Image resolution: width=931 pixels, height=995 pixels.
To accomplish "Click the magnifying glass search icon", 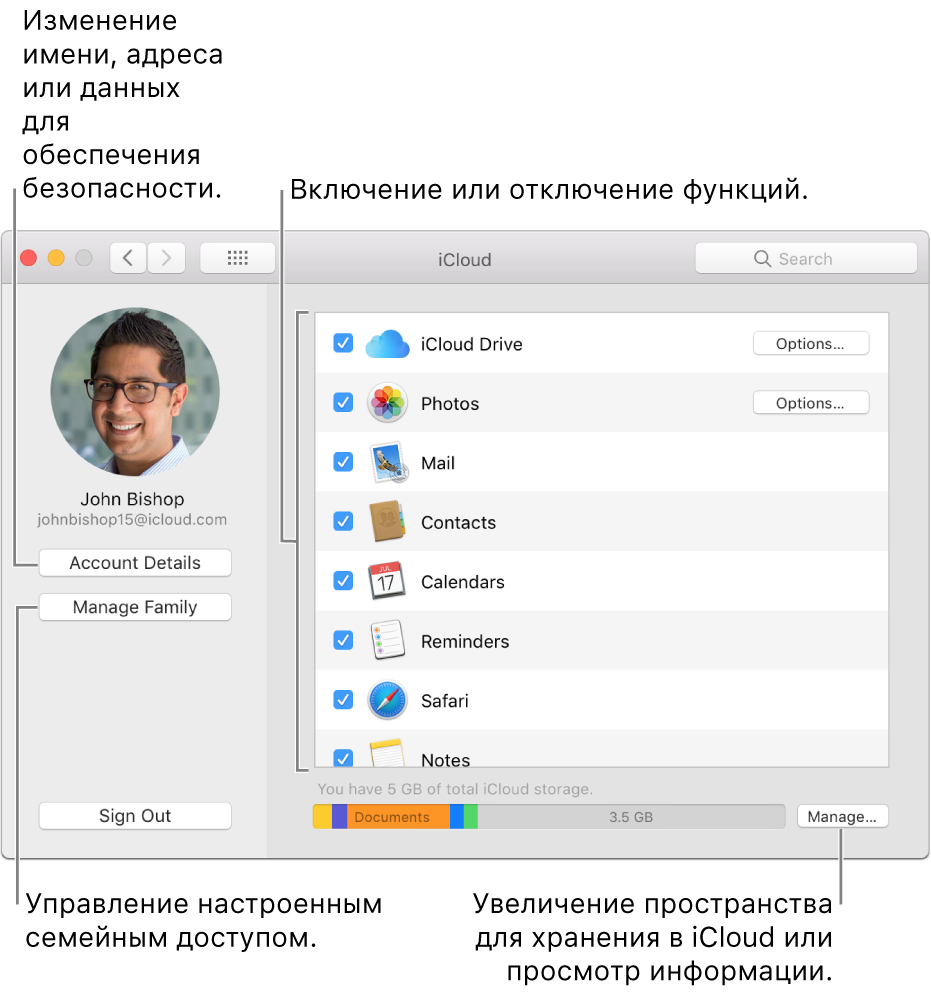I will tap(762, 259).
